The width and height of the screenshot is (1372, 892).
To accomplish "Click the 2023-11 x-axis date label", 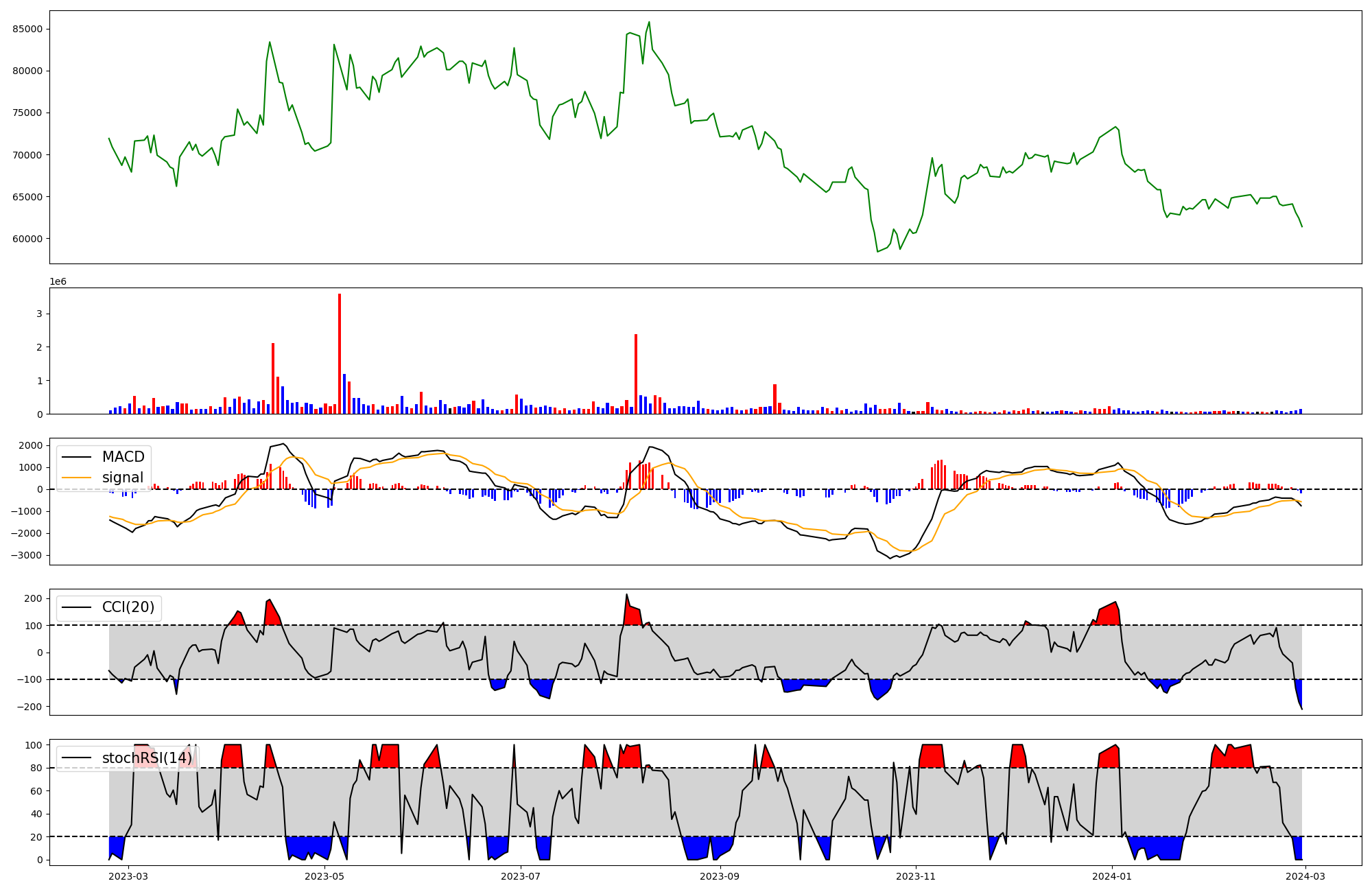I will (x=916, y=876).
